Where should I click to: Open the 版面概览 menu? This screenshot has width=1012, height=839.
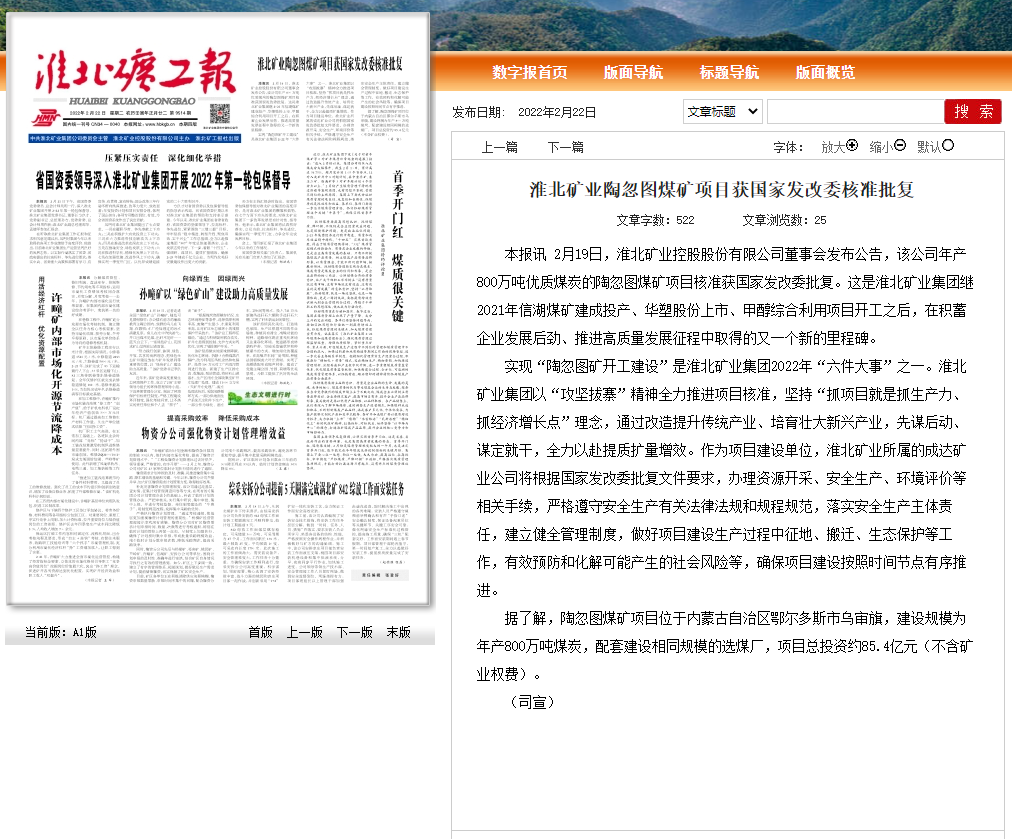[825, 72]
